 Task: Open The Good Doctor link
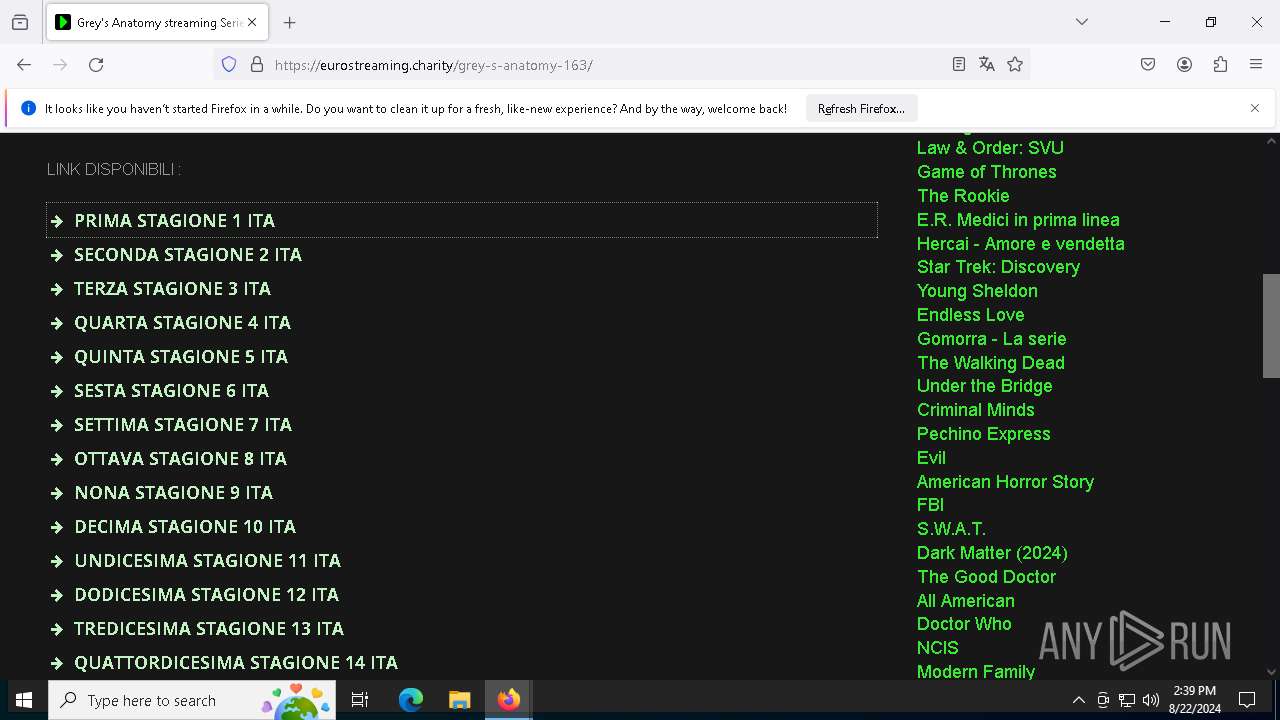pos(986,577)
